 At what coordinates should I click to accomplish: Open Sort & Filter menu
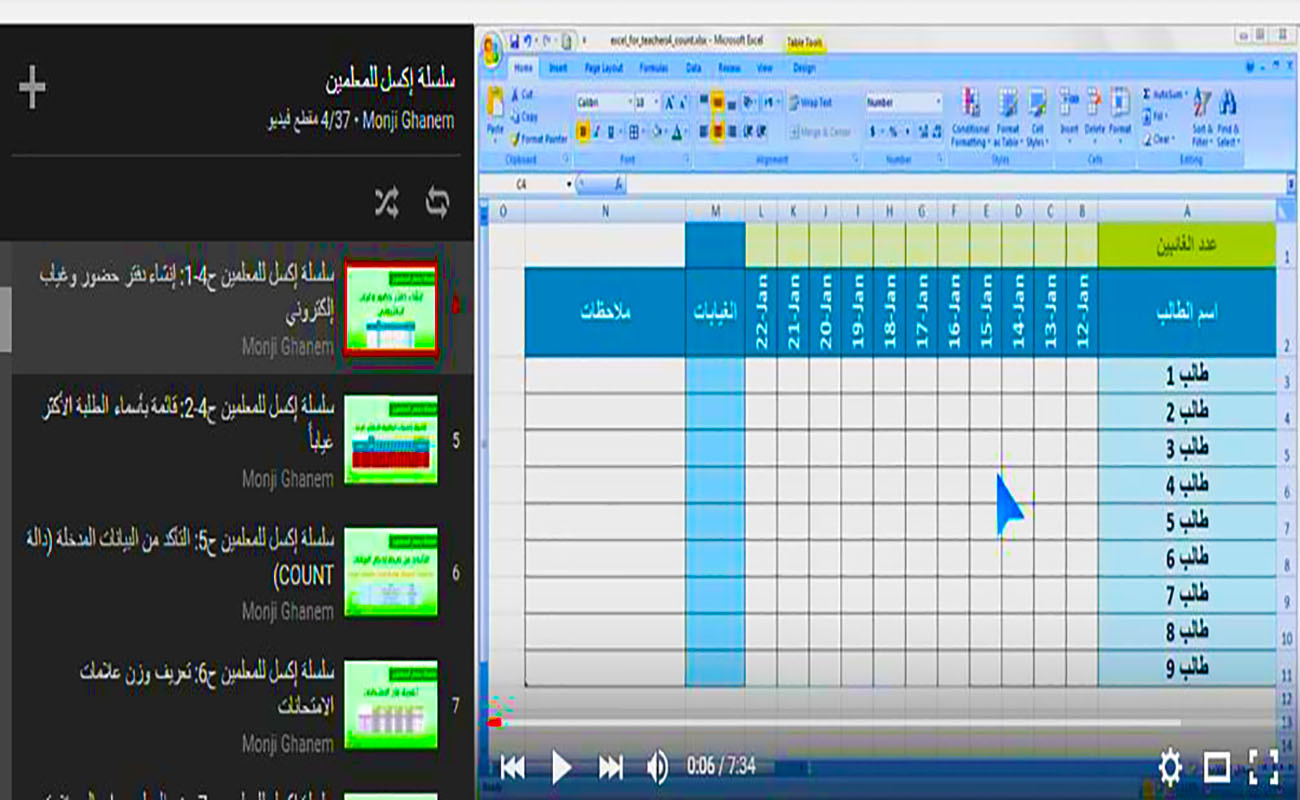click(x=1203, y=118)
